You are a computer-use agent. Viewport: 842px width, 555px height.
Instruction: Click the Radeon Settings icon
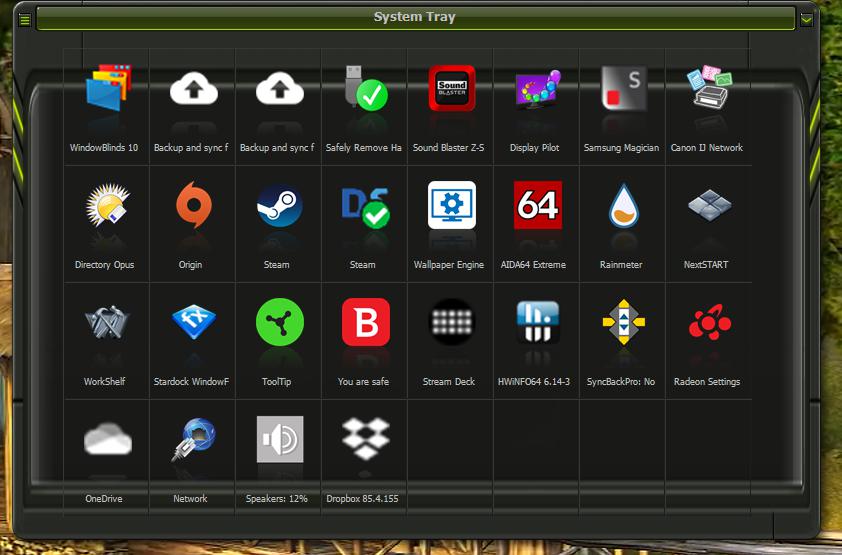pyautogui.click(x=708, y=323)
